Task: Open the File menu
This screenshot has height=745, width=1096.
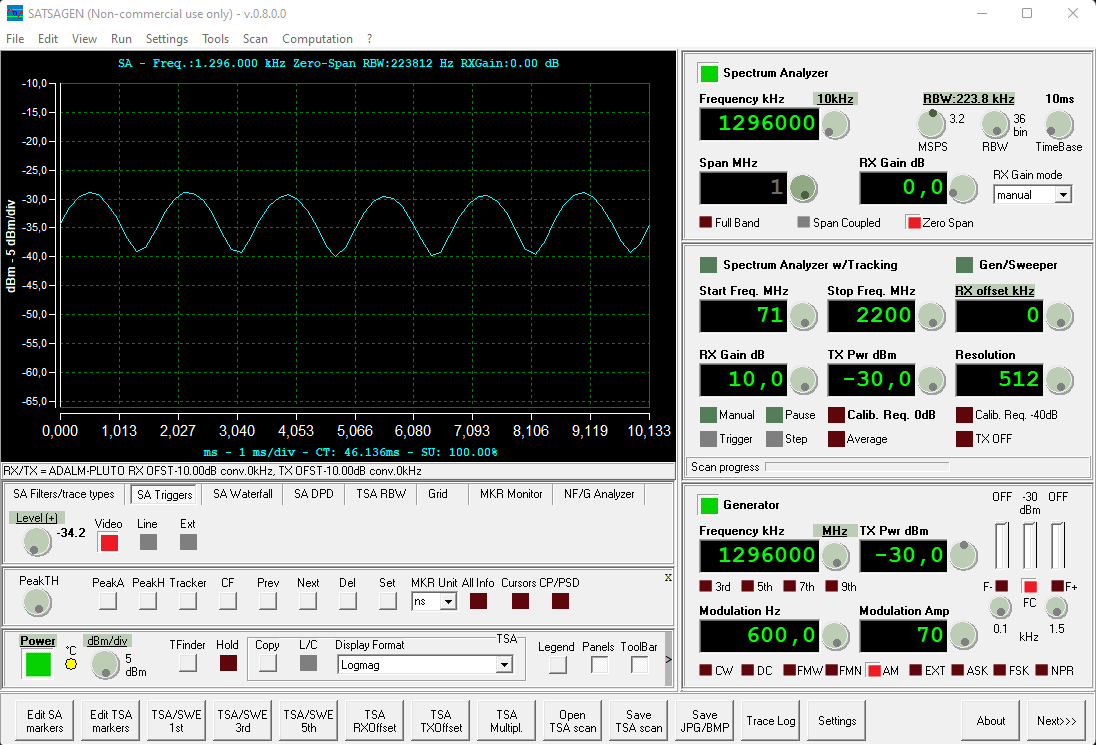Action: click(15, 38)
